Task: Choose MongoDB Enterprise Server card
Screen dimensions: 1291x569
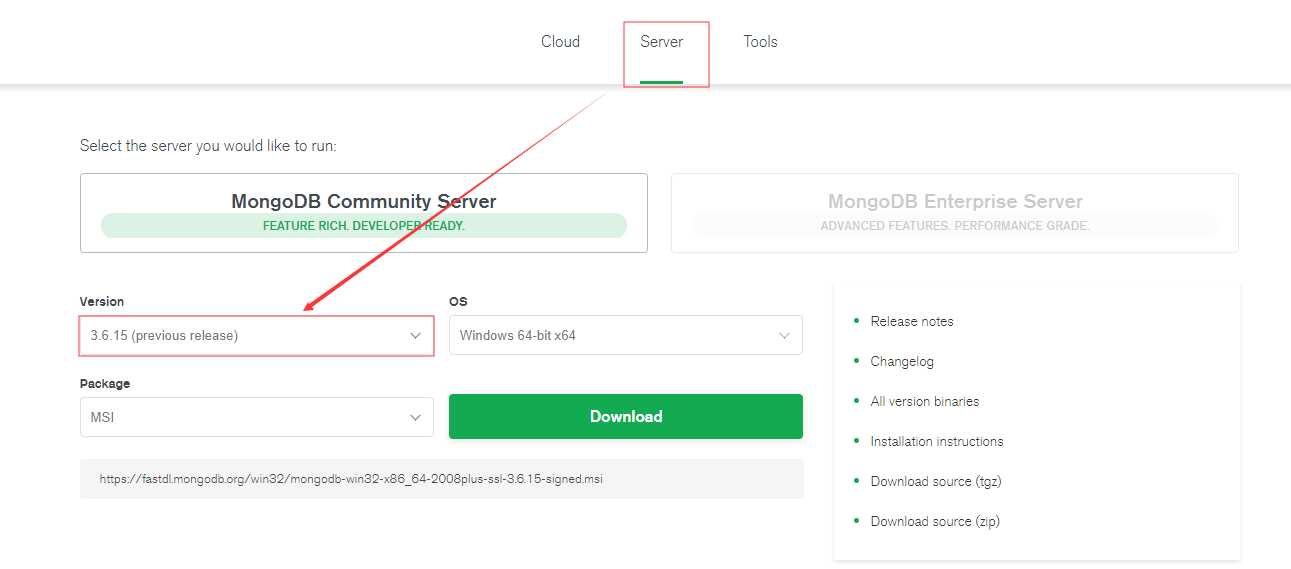Action: [x=955, y=213]
